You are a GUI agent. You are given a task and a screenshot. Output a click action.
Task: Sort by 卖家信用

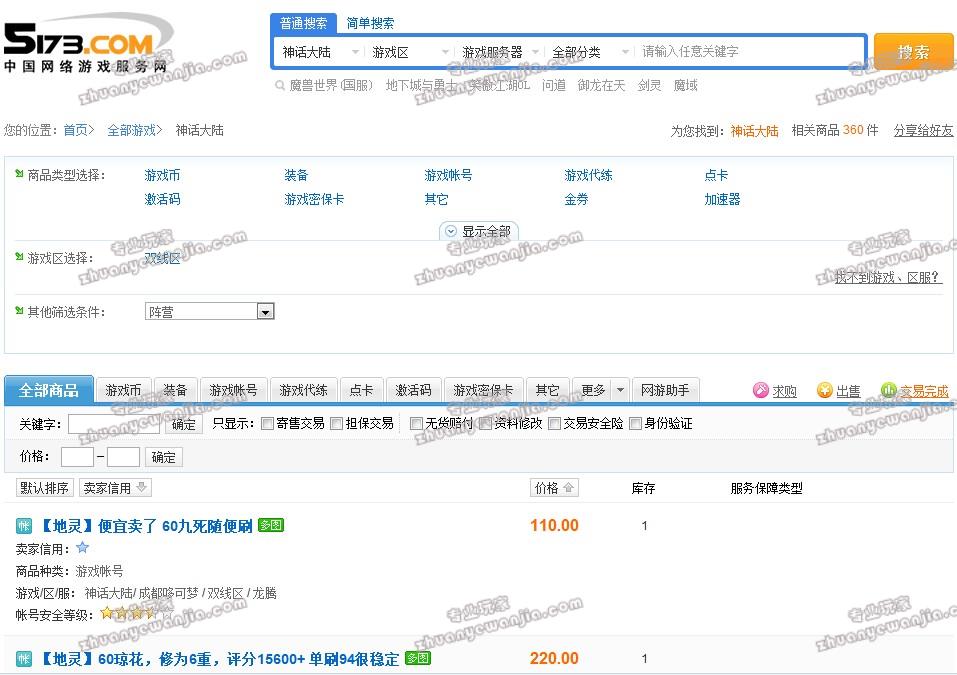[x=115, y=488]
